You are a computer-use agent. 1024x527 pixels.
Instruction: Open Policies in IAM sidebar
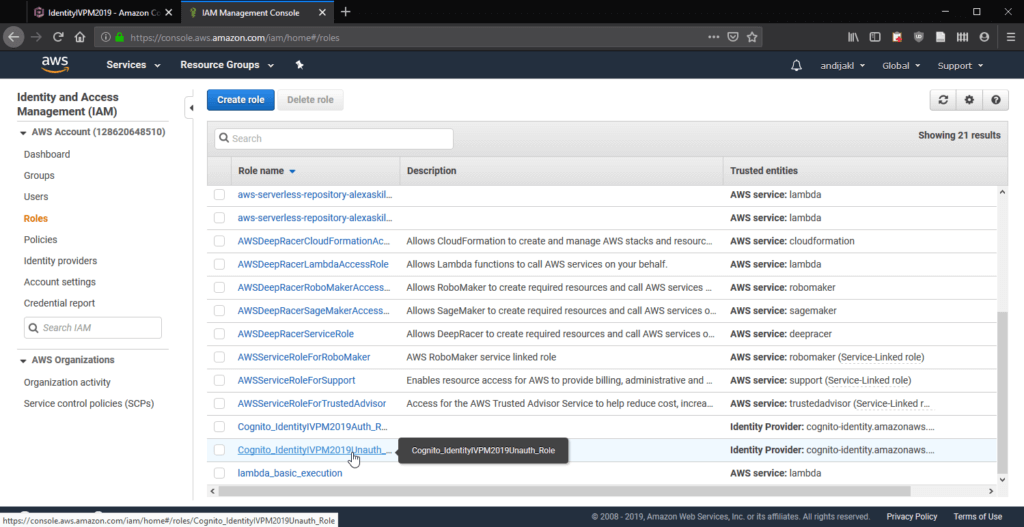pyautogui.click(x=40, y=240)
